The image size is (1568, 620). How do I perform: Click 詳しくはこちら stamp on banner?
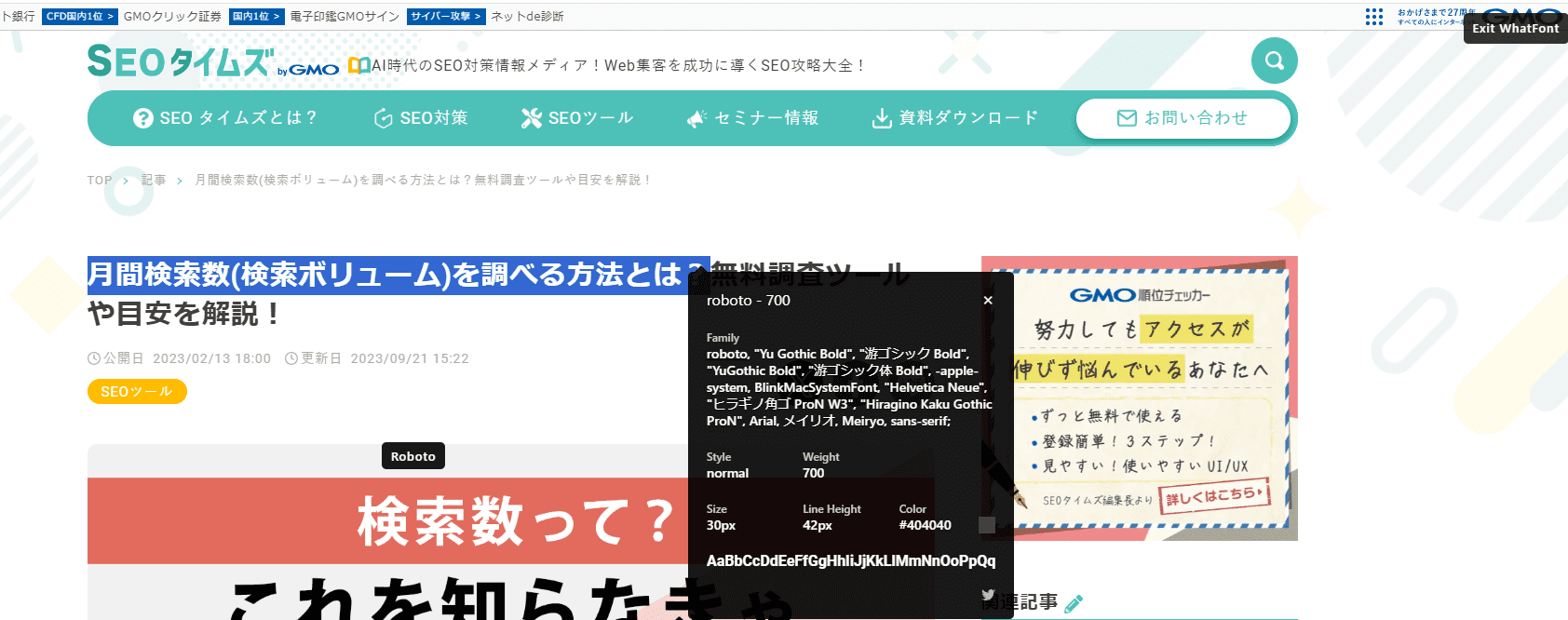click(x=1215, y=495)
